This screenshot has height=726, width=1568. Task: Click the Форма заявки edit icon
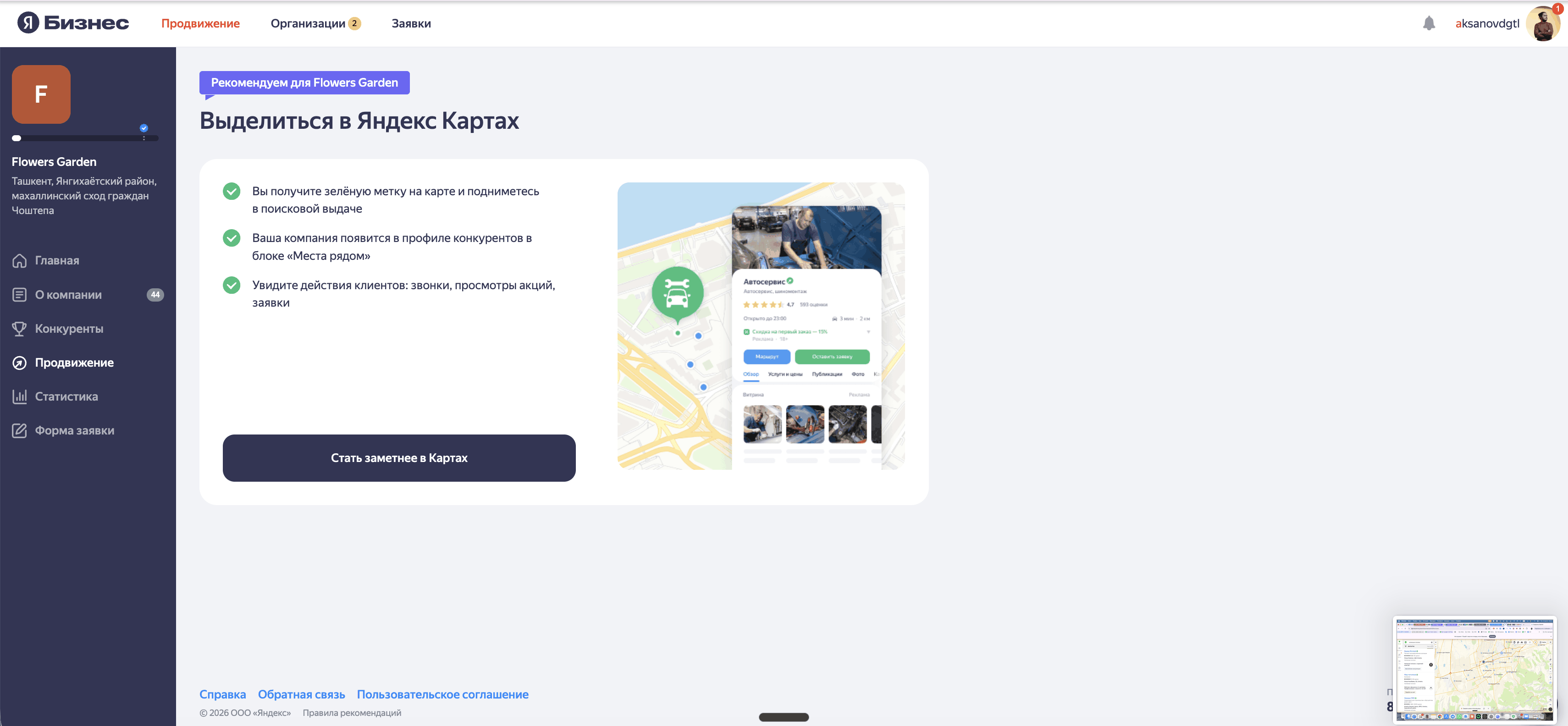19,430
